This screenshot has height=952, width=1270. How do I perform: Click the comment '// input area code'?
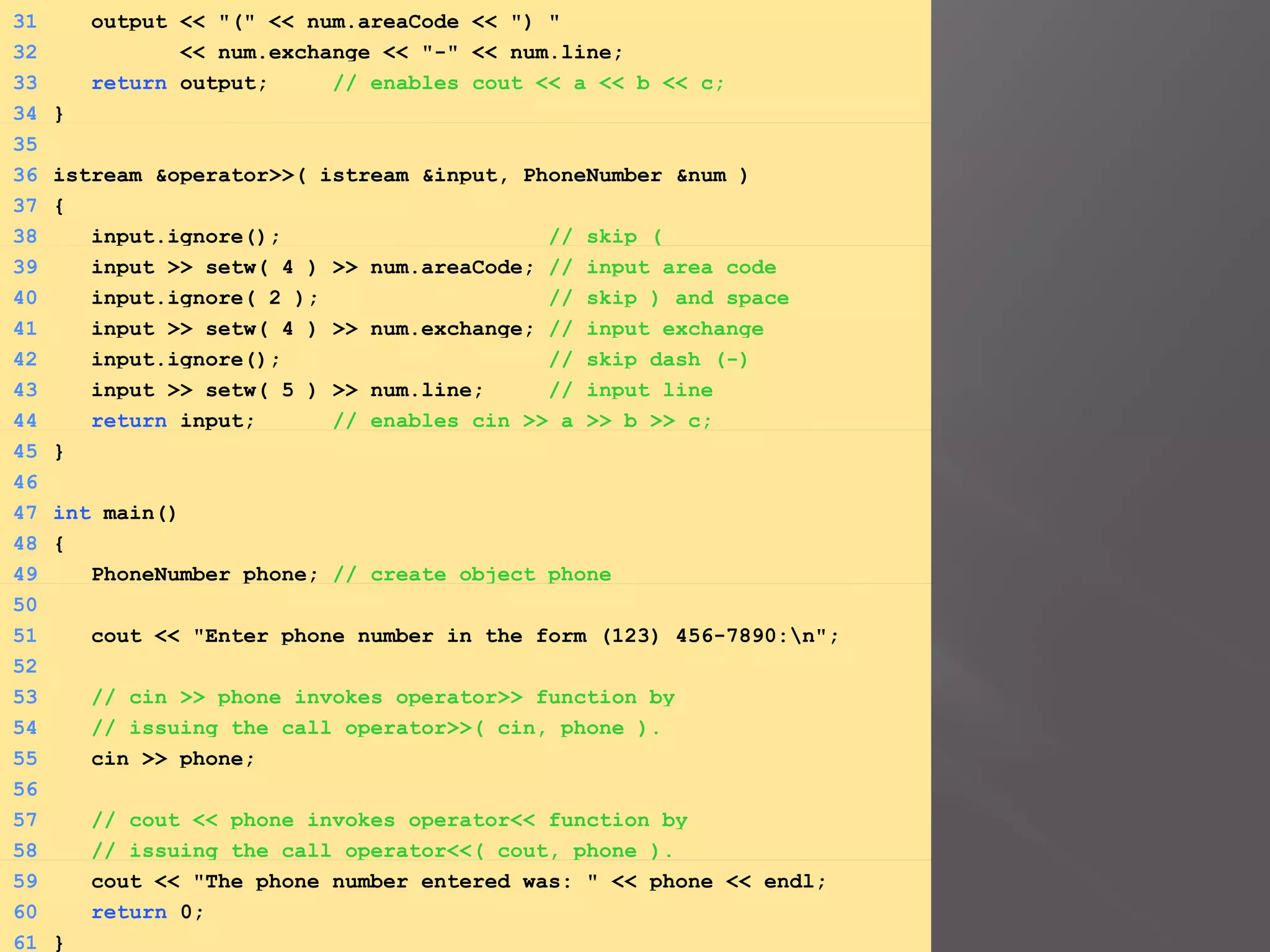click(x=663, y=268)
